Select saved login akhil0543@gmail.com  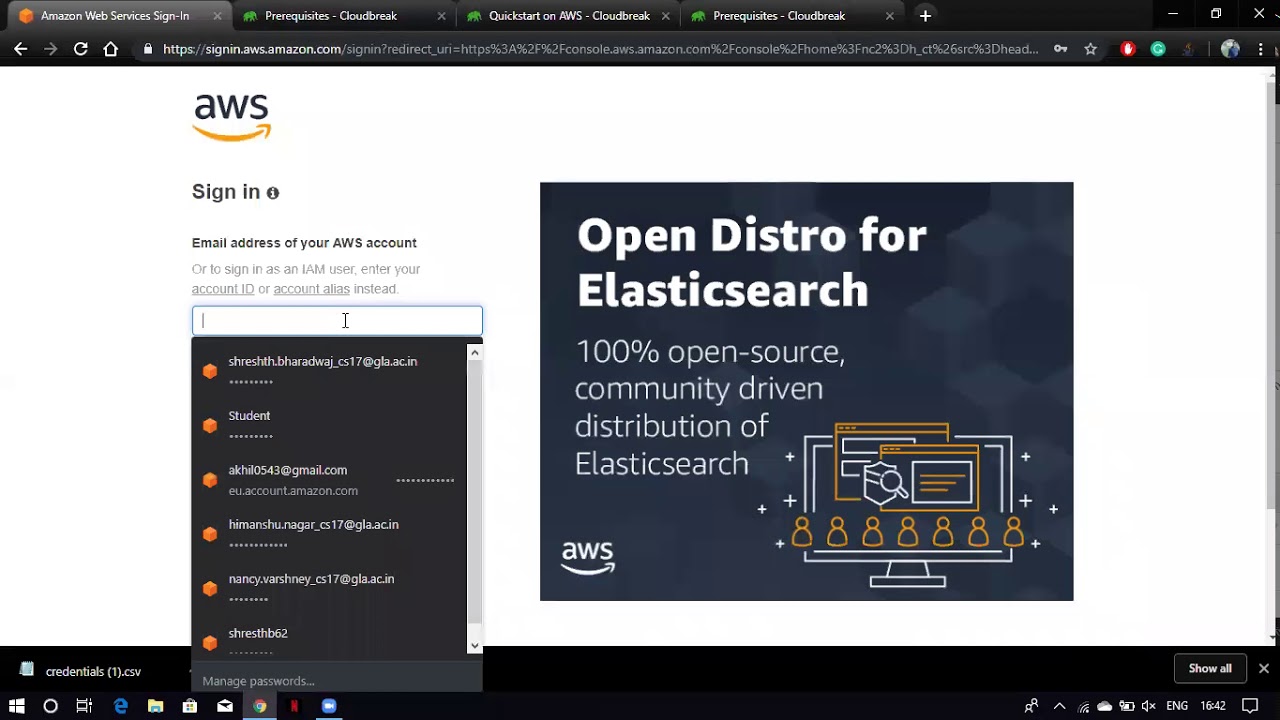click(x=329, y=479)
